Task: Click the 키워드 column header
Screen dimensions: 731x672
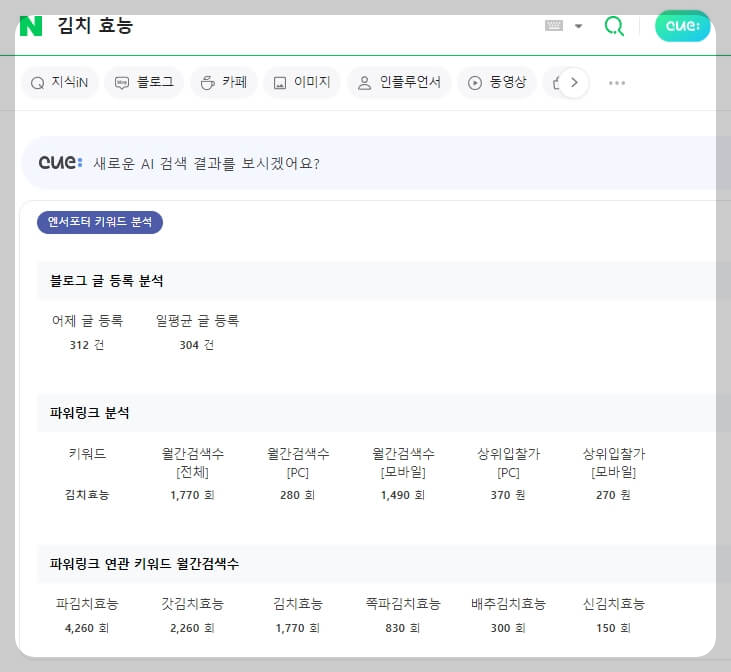Action: [x=87, y=453]
